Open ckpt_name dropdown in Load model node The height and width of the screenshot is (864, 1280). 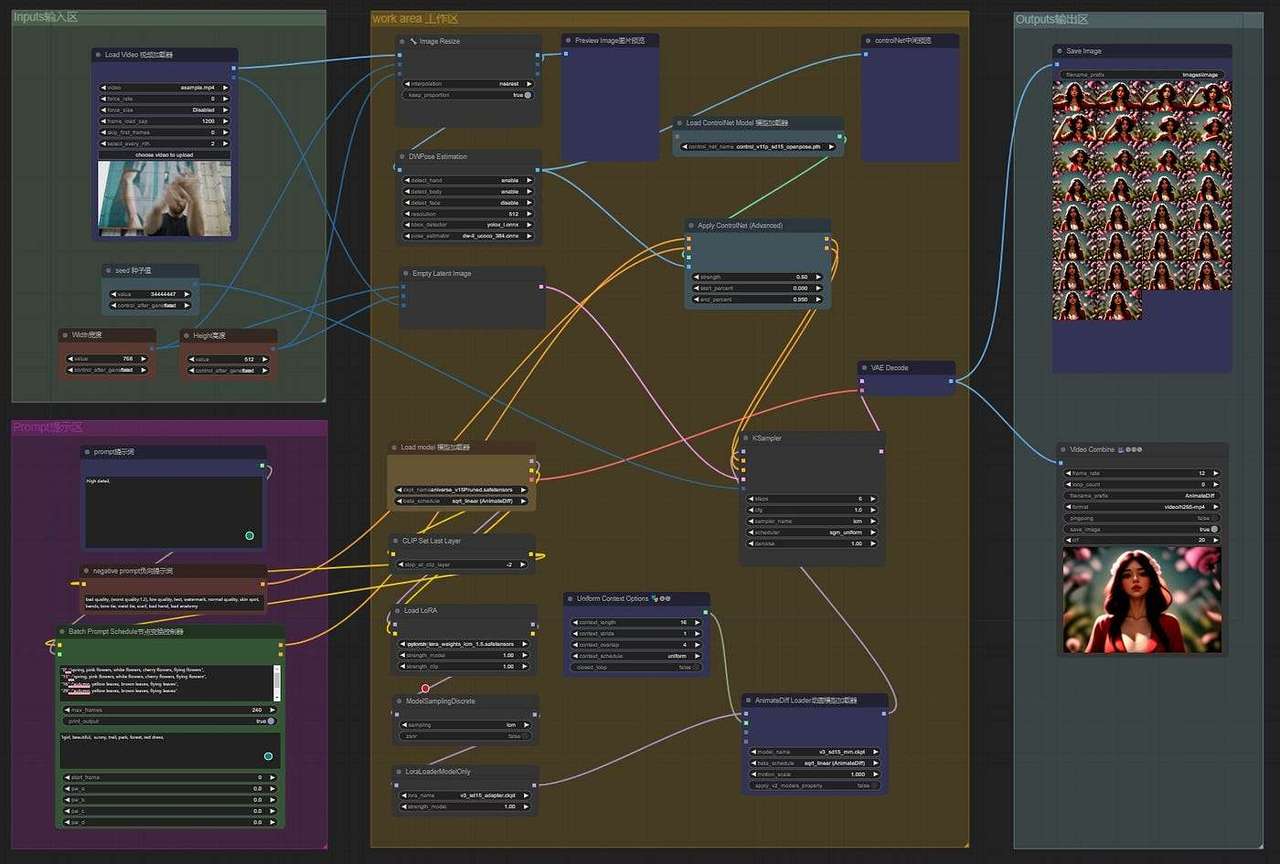point(461,490)
